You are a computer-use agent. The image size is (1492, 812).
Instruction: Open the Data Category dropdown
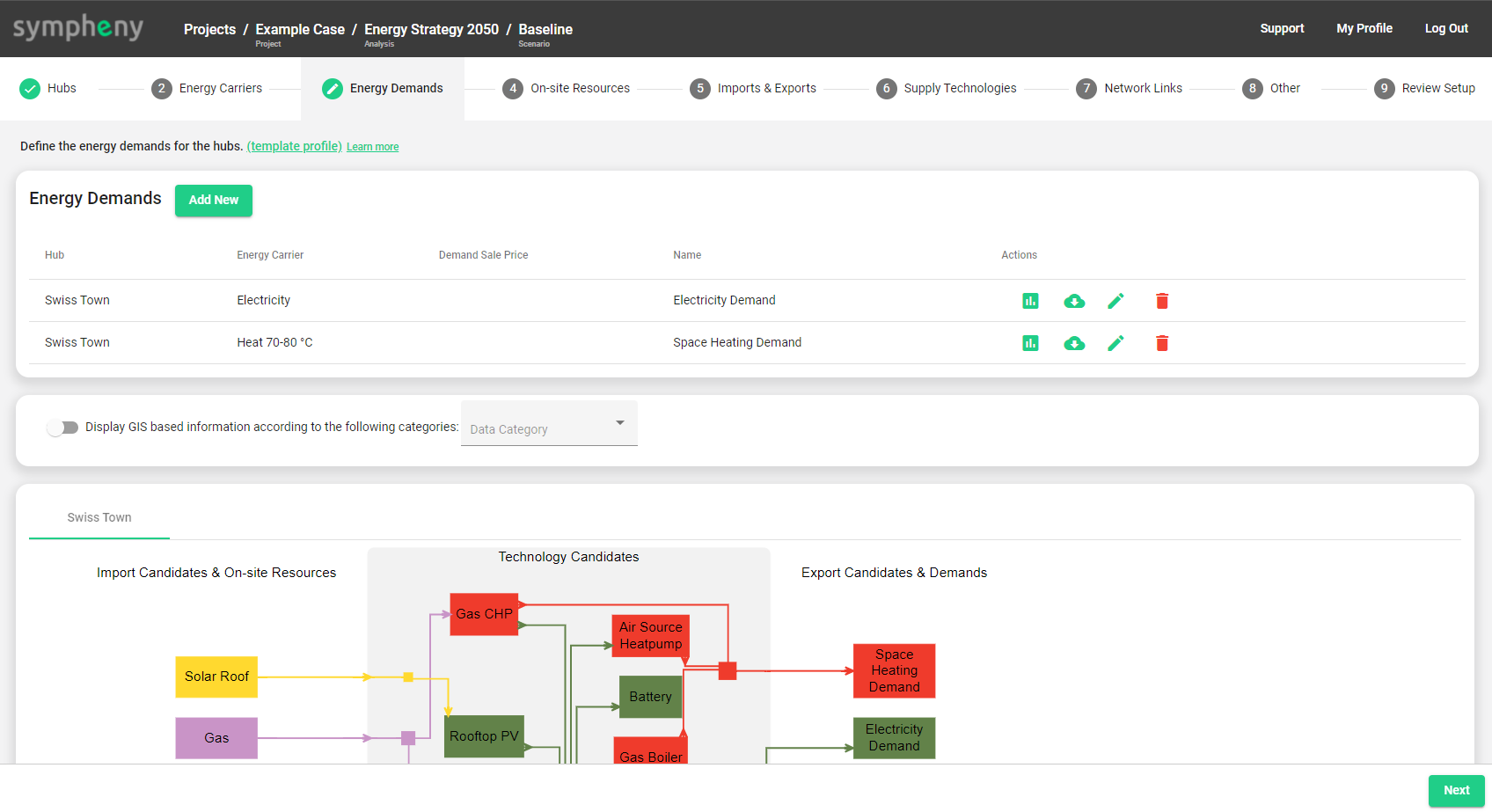click(x=548, y=428)
